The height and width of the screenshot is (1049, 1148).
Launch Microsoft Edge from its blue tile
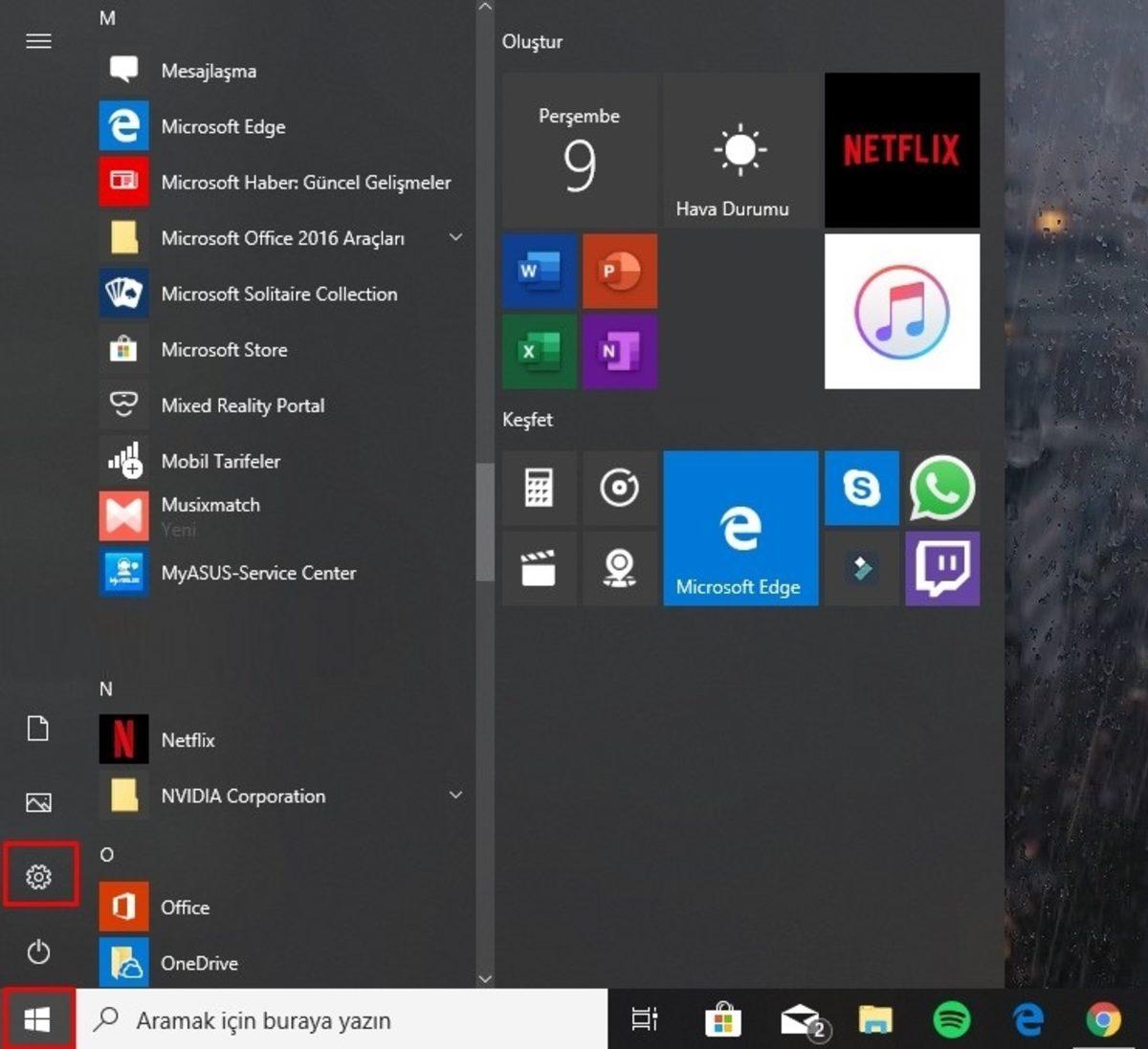click(x=740, y=528)
